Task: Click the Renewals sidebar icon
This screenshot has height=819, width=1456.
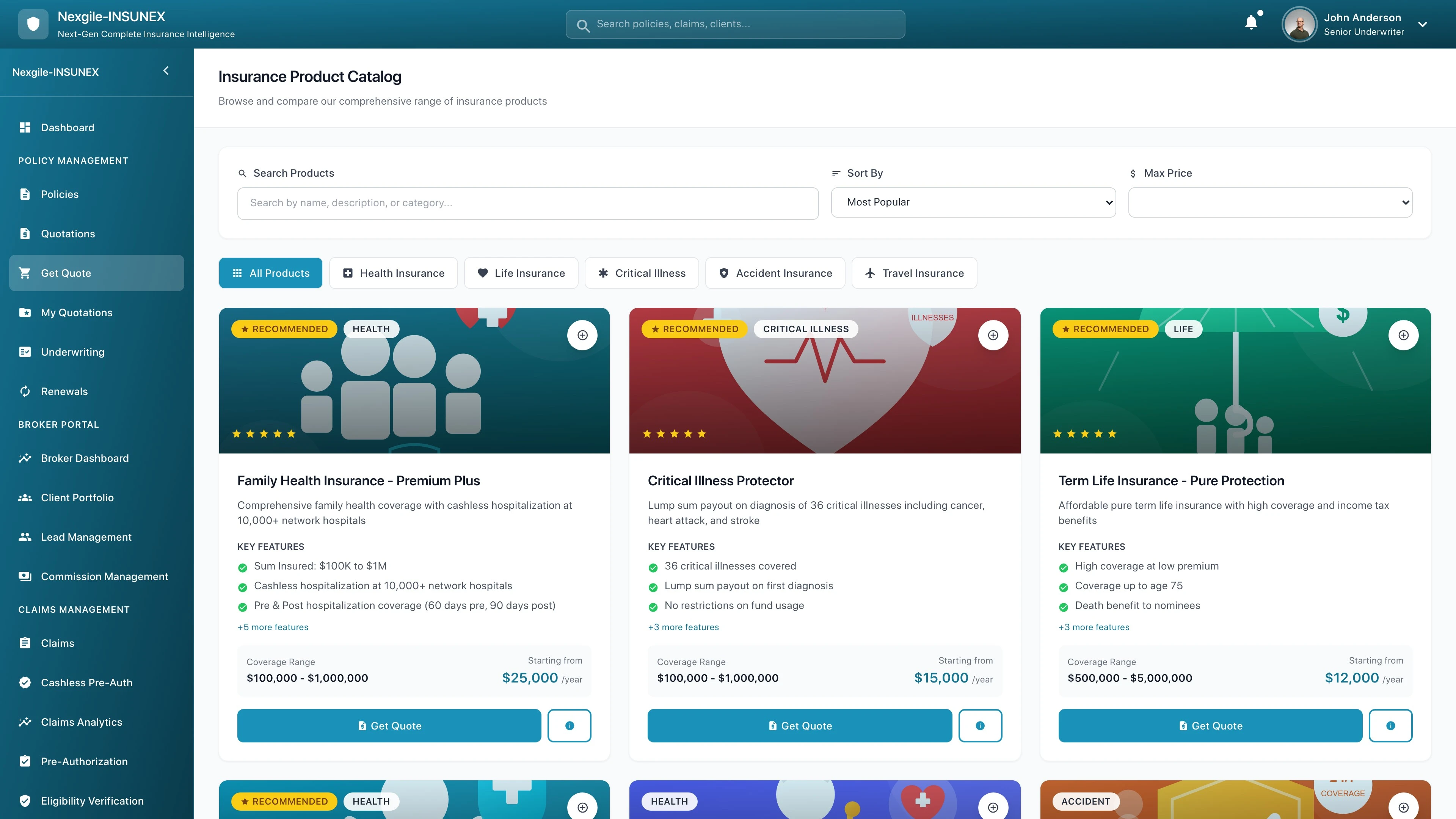Action: point(25,391)
